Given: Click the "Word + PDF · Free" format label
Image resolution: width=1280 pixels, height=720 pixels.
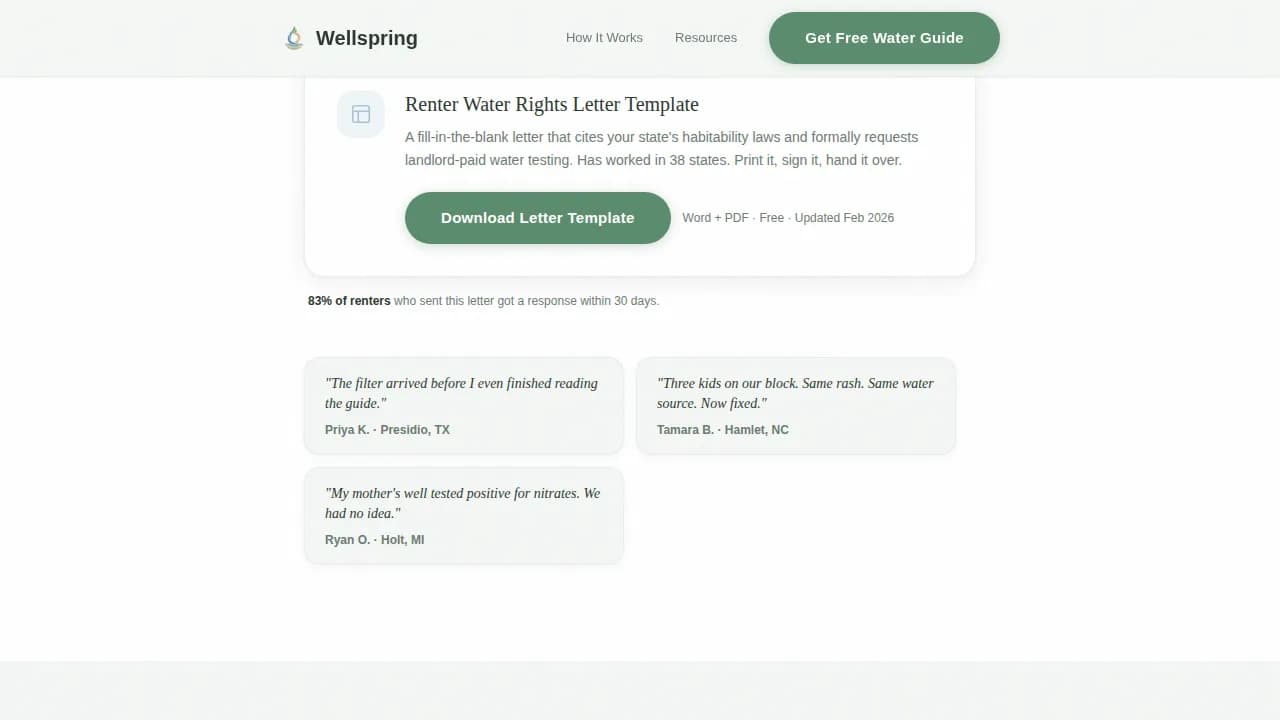Looking at the screenshot, I should tap(731, 217).
